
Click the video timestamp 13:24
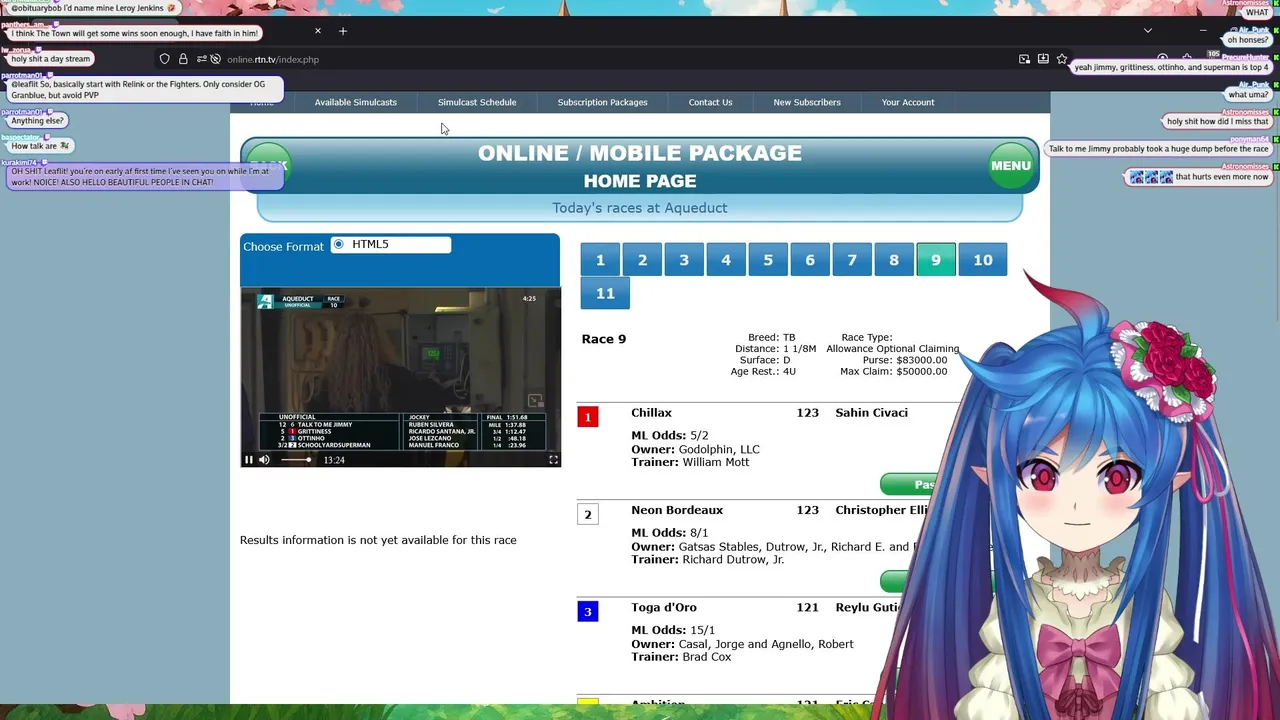[x=334, y=460]
